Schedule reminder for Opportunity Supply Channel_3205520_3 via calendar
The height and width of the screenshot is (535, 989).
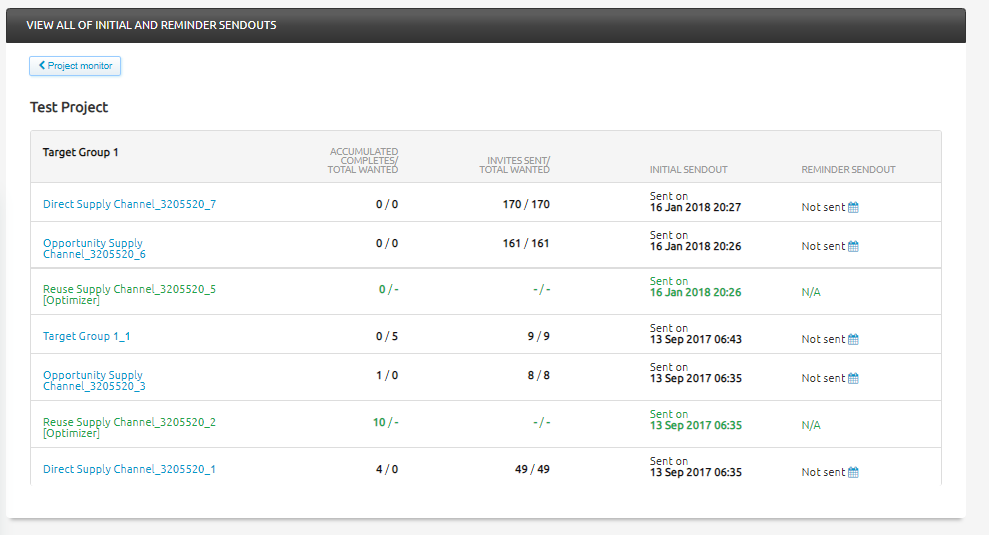(853, 379)
